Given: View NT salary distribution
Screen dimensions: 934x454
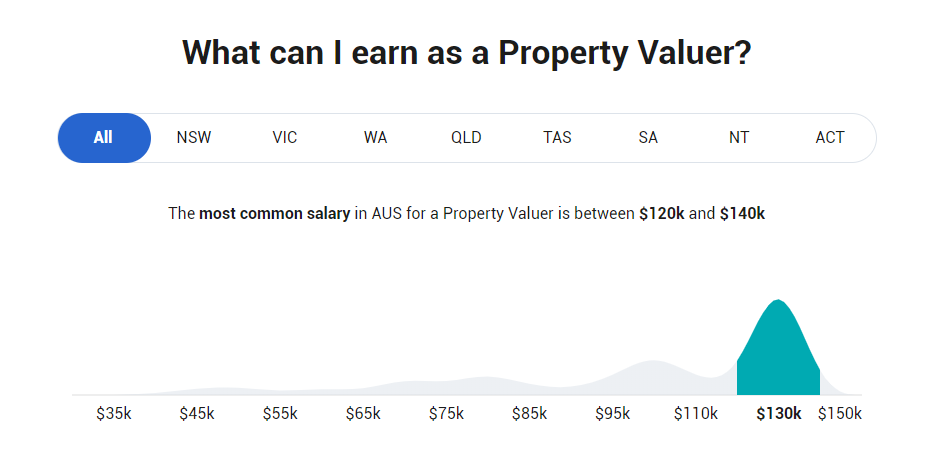Looking at the screenshot, I should (x=739, y=138).
